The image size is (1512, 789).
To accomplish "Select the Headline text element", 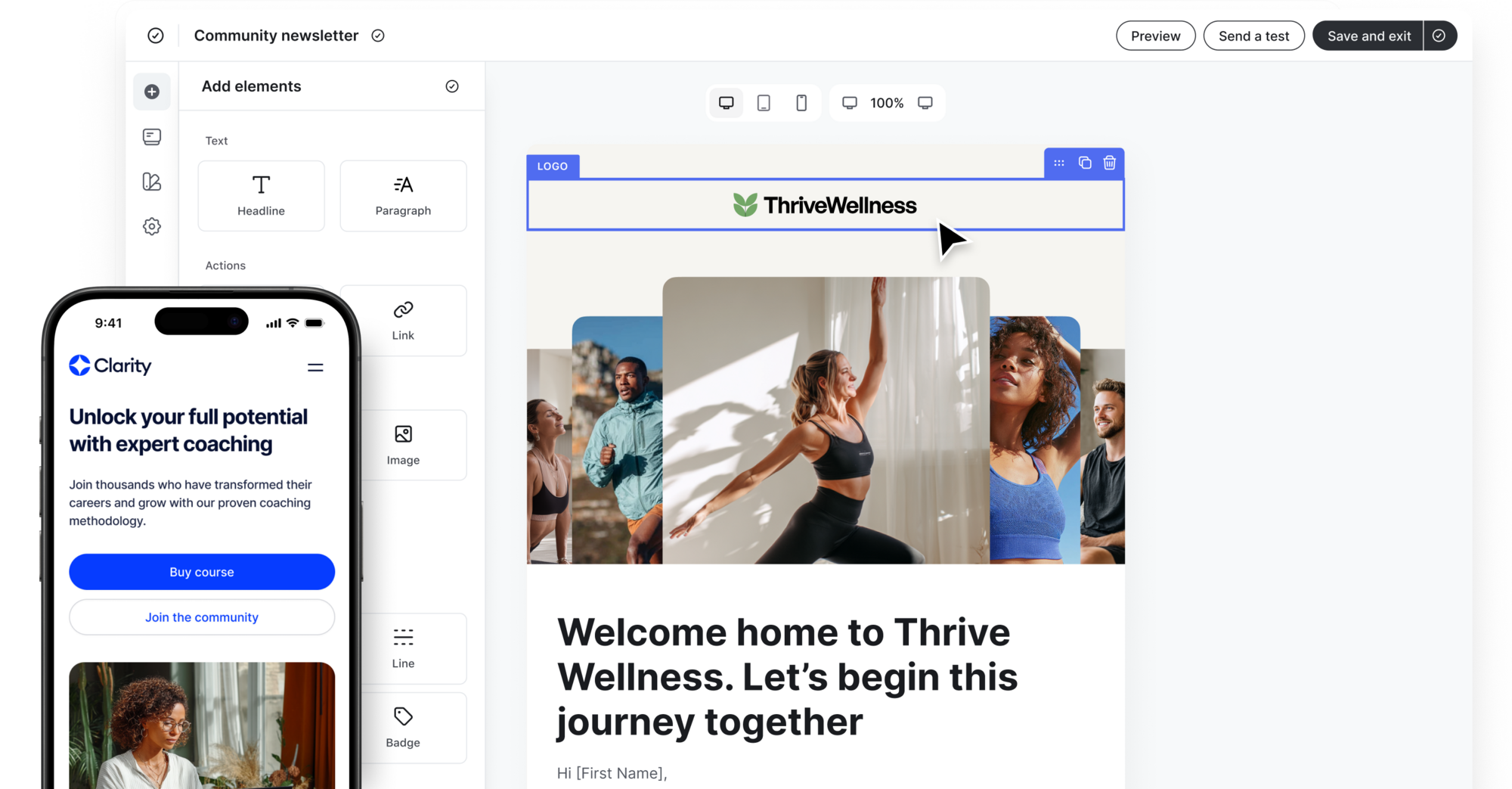I will point(261,196).
